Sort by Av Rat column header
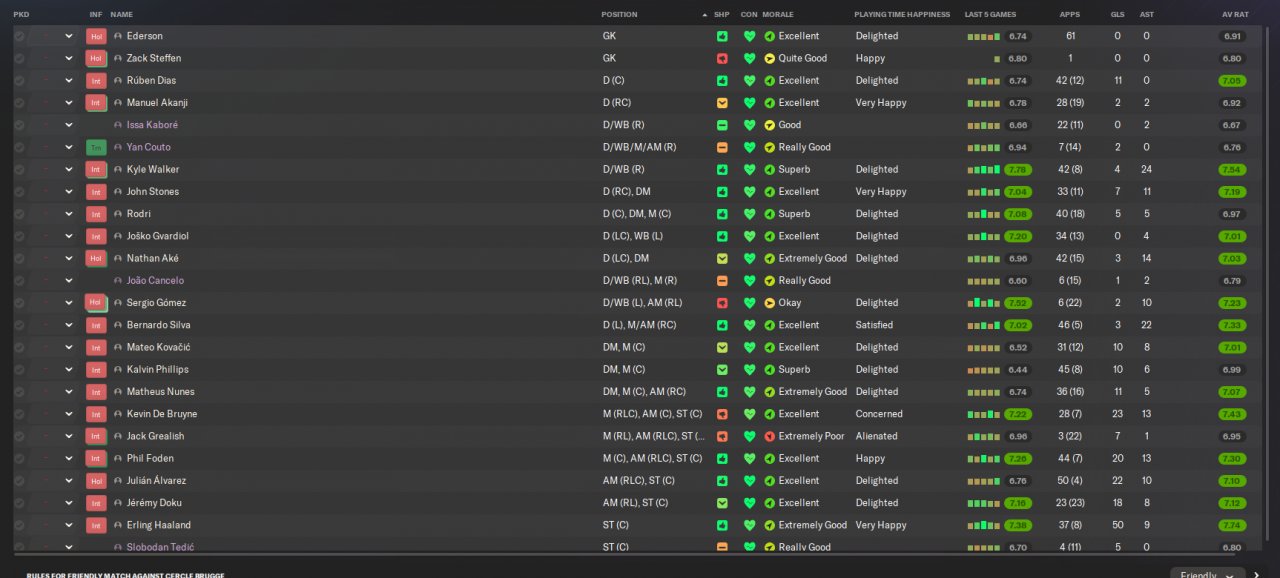Viewport: 1280px width, 578px height. coord(1235,15)
